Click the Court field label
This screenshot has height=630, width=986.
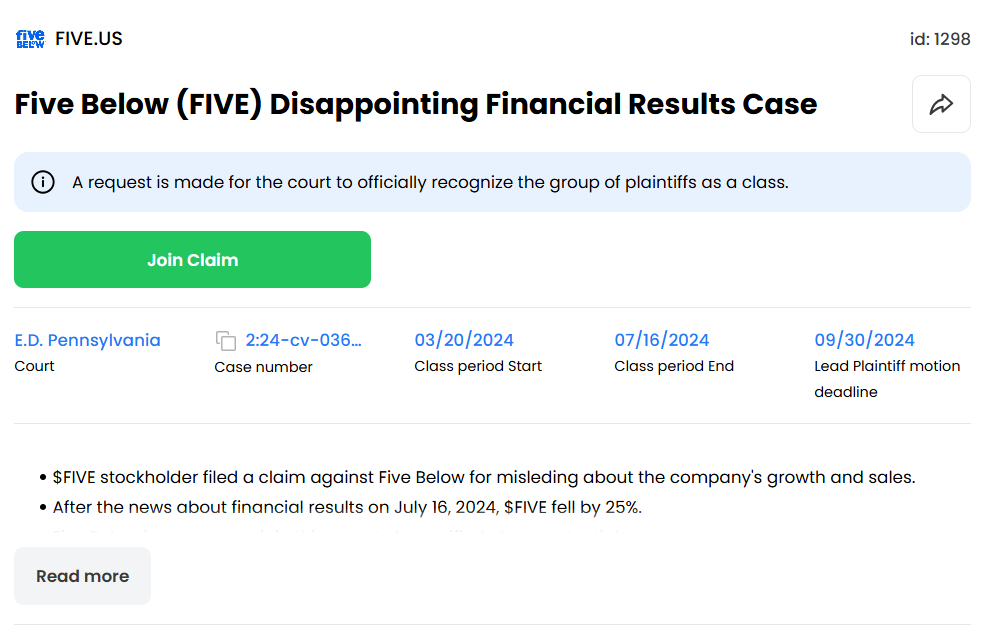tap(35, 366)
